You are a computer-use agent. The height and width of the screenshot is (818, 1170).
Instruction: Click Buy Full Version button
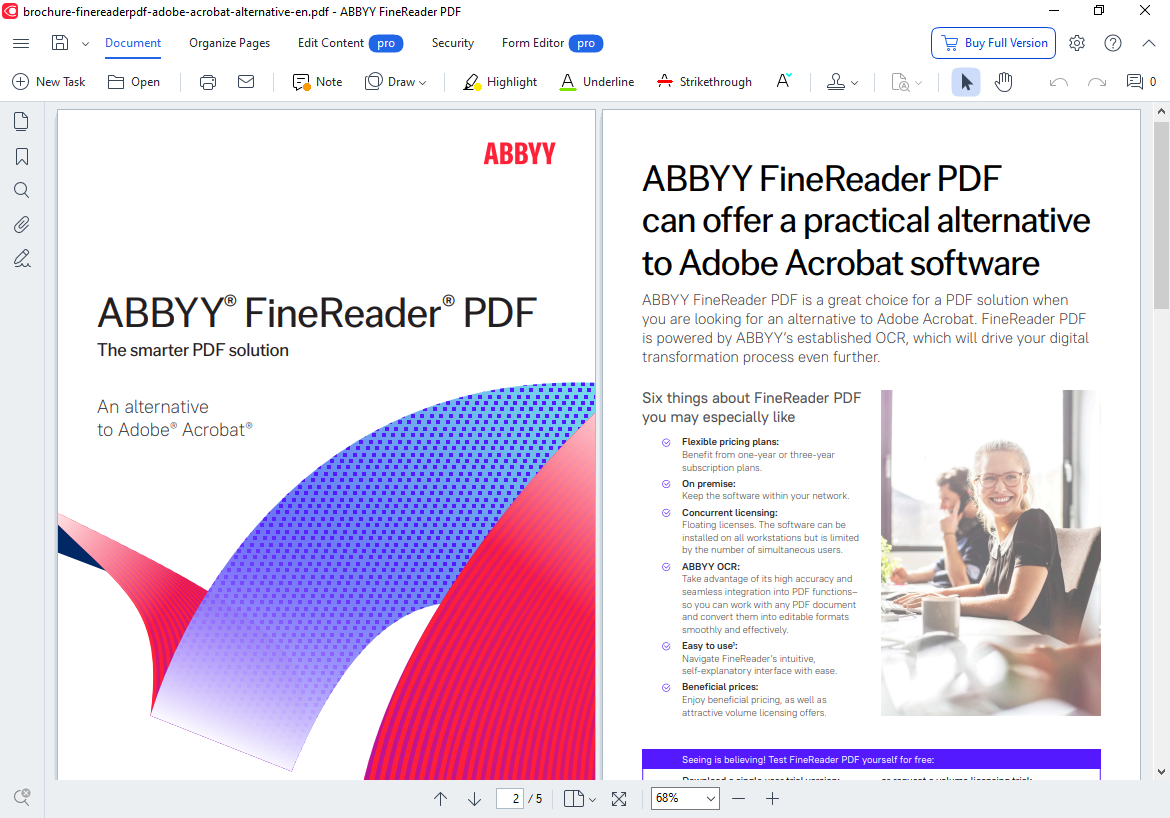993,43
